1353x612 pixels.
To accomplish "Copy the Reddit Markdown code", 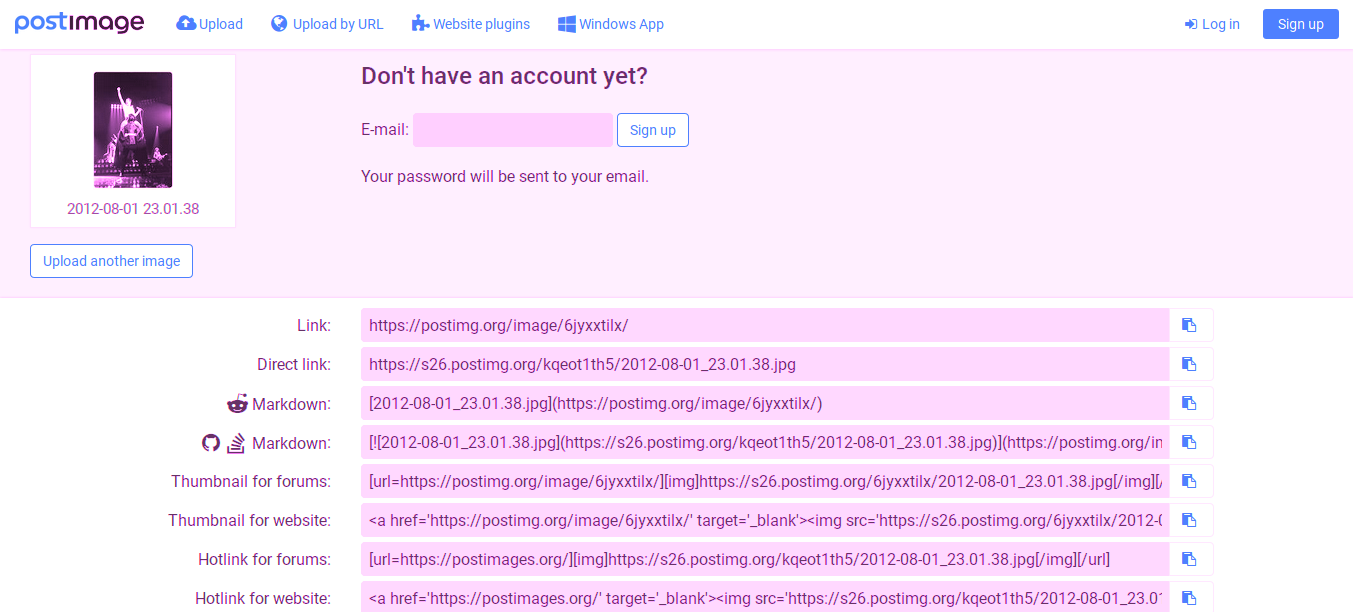I will (x=1190, y=403).
